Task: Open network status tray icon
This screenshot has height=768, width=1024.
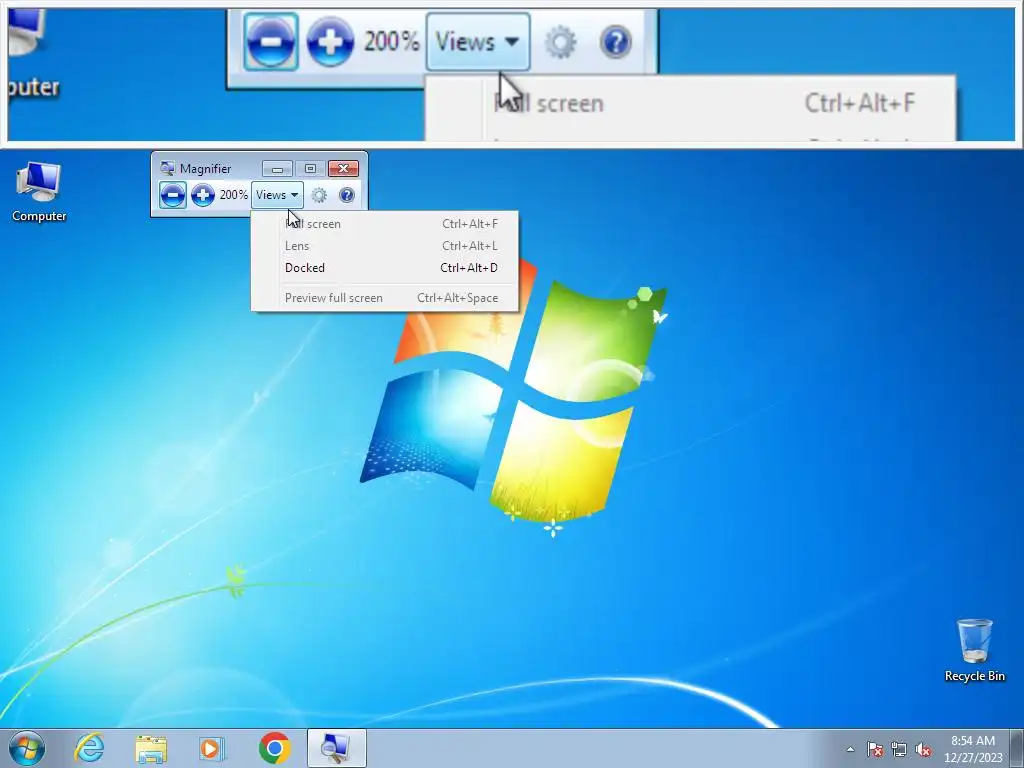Action: point(899,749)
